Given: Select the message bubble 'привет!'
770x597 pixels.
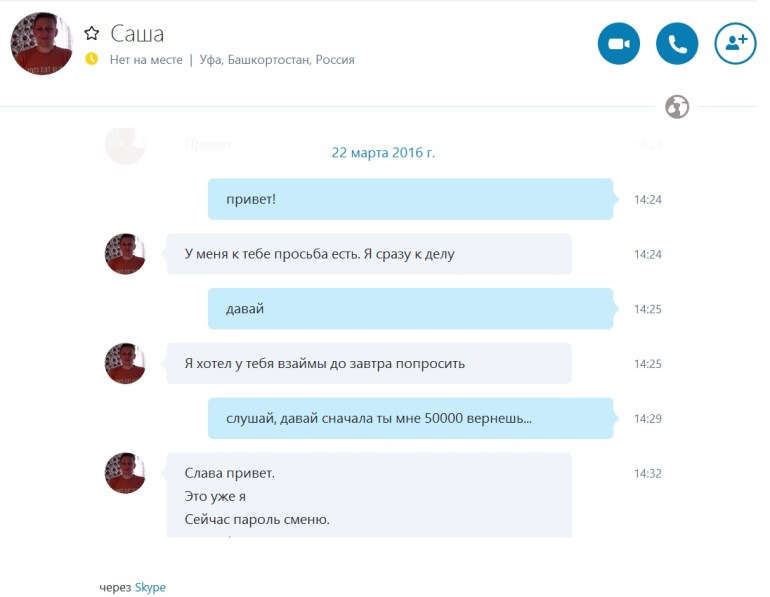Looking at the screenshot, I should click(x=411, y=199).
